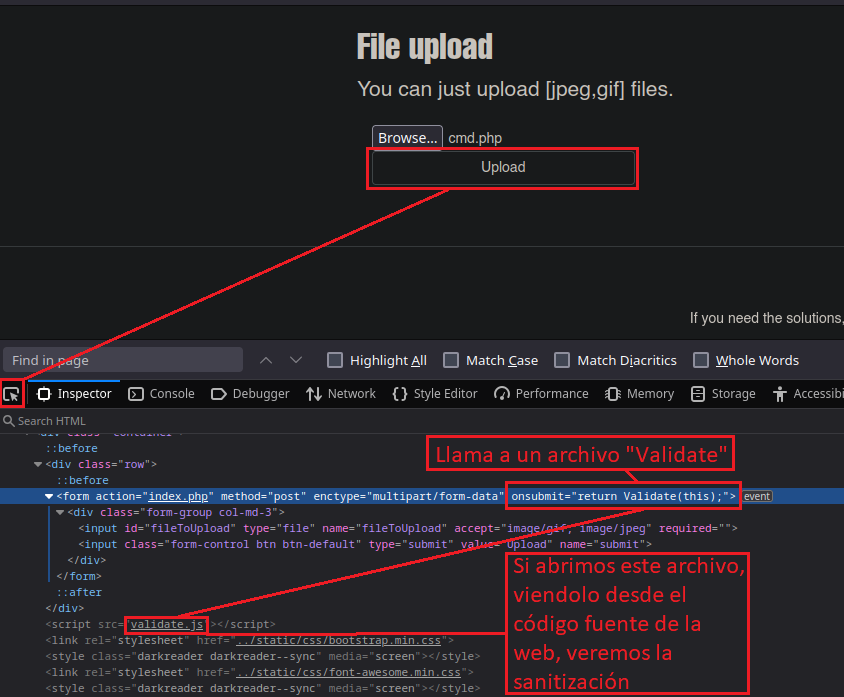Image resolution: width=844 pixels, height=697 pixels.
Task: Open the Memory panel
Action: click(640, 394)
